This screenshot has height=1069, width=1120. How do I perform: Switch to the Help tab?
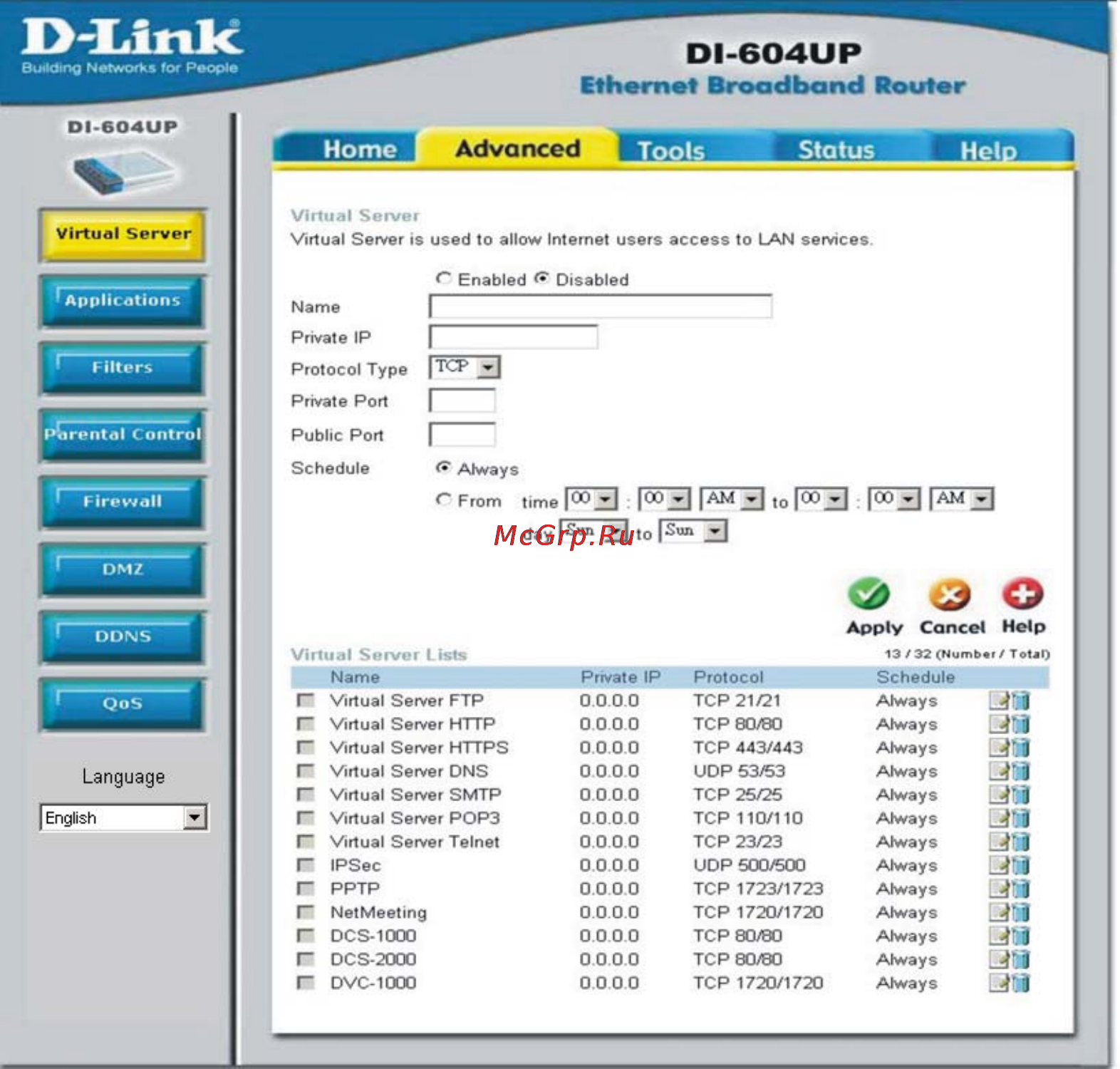988,150
